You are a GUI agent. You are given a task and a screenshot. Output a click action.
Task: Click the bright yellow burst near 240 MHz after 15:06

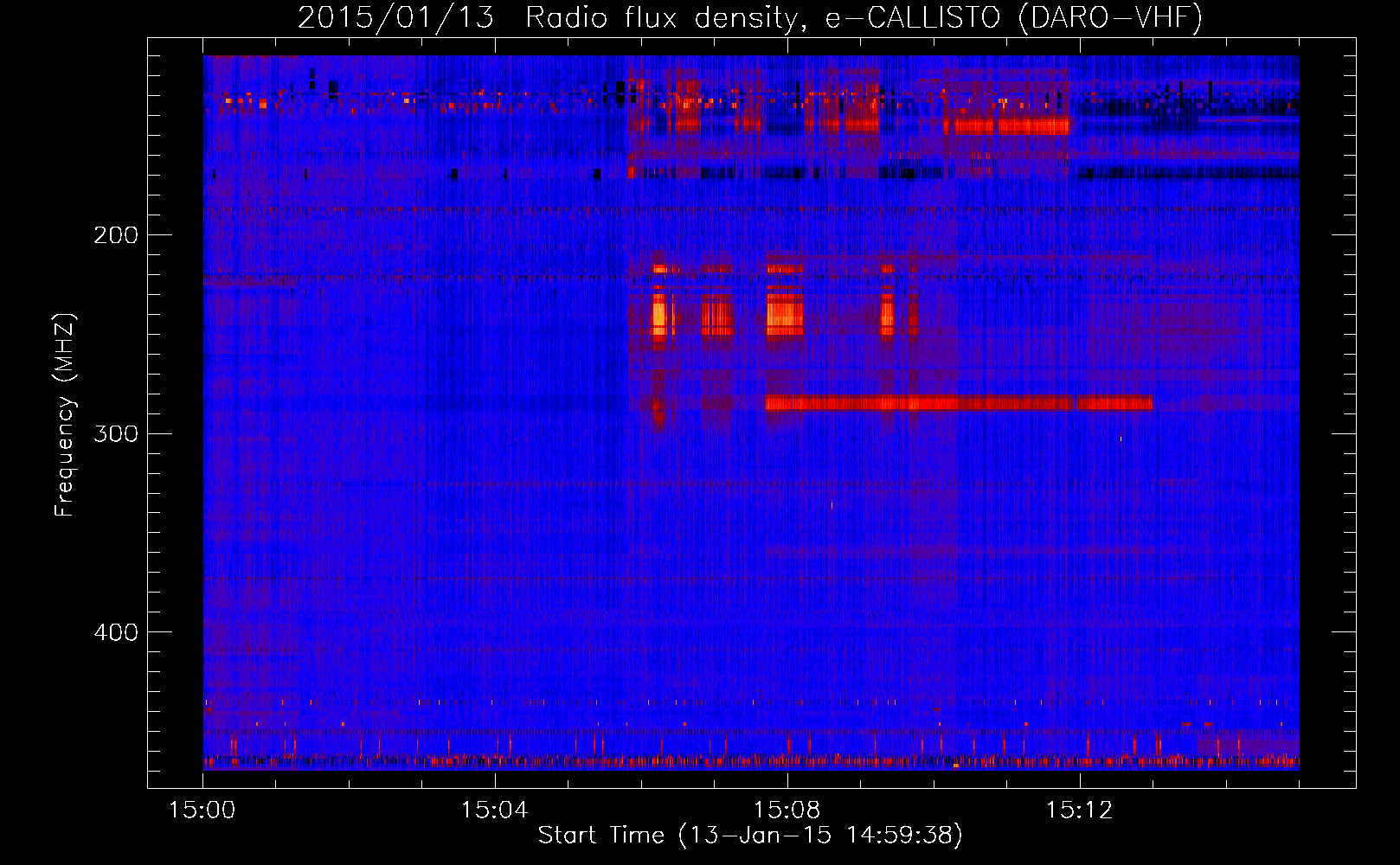pos(659,316)
